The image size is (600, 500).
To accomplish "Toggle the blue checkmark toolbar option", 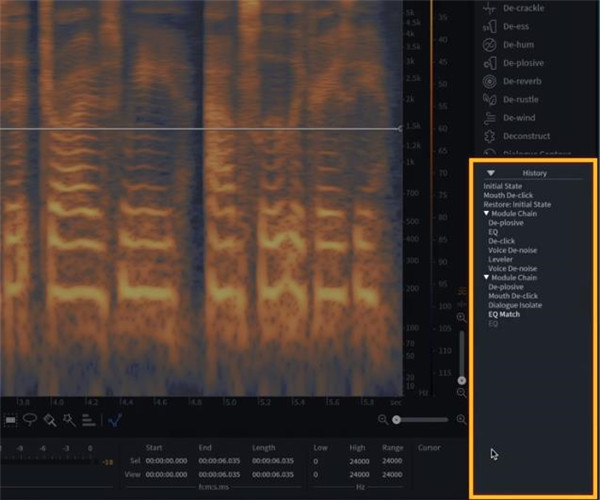I will click(115, 421).
